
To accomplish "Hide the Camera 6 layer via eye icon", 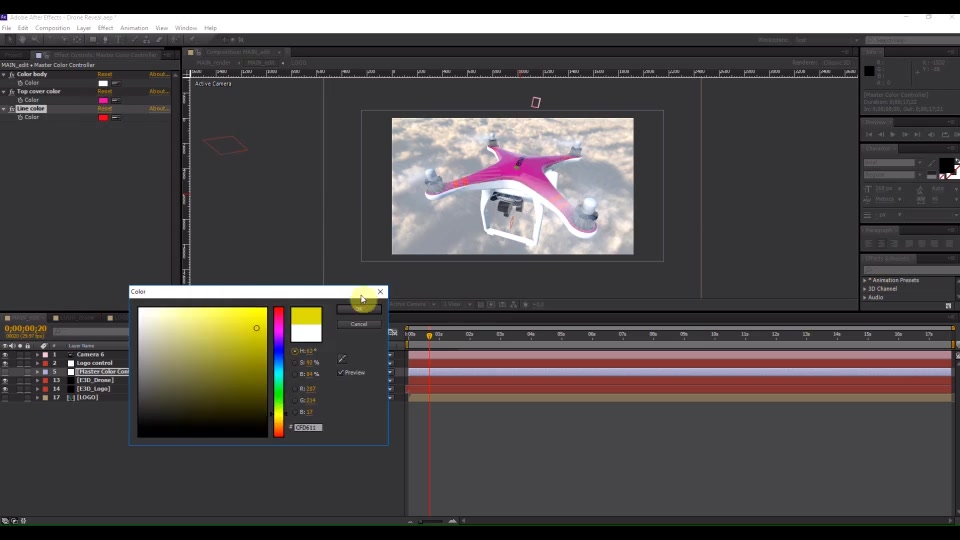I will pyautogui.click(x=5, y=354).
